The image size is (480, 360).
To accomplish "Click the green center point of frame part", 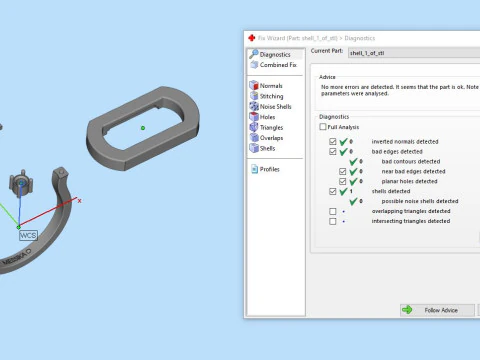I will pos(143,128).
